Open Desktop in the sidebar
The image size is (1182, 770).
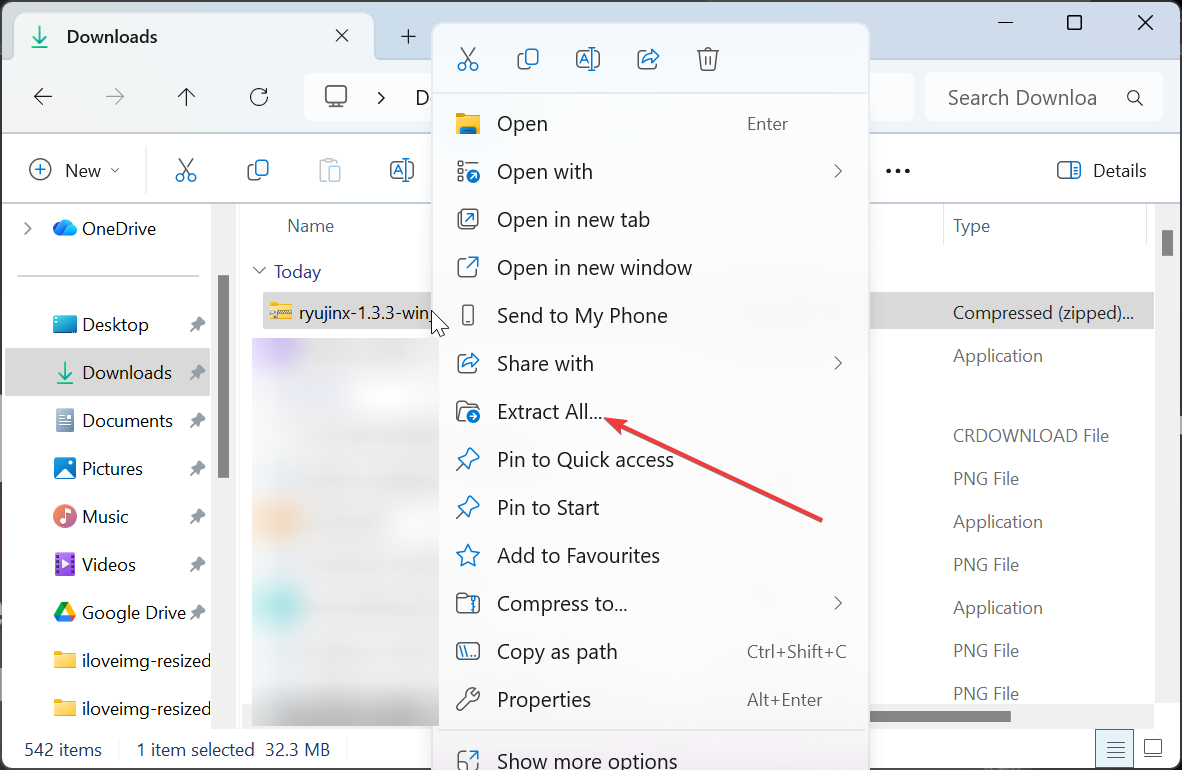(107, 324)
